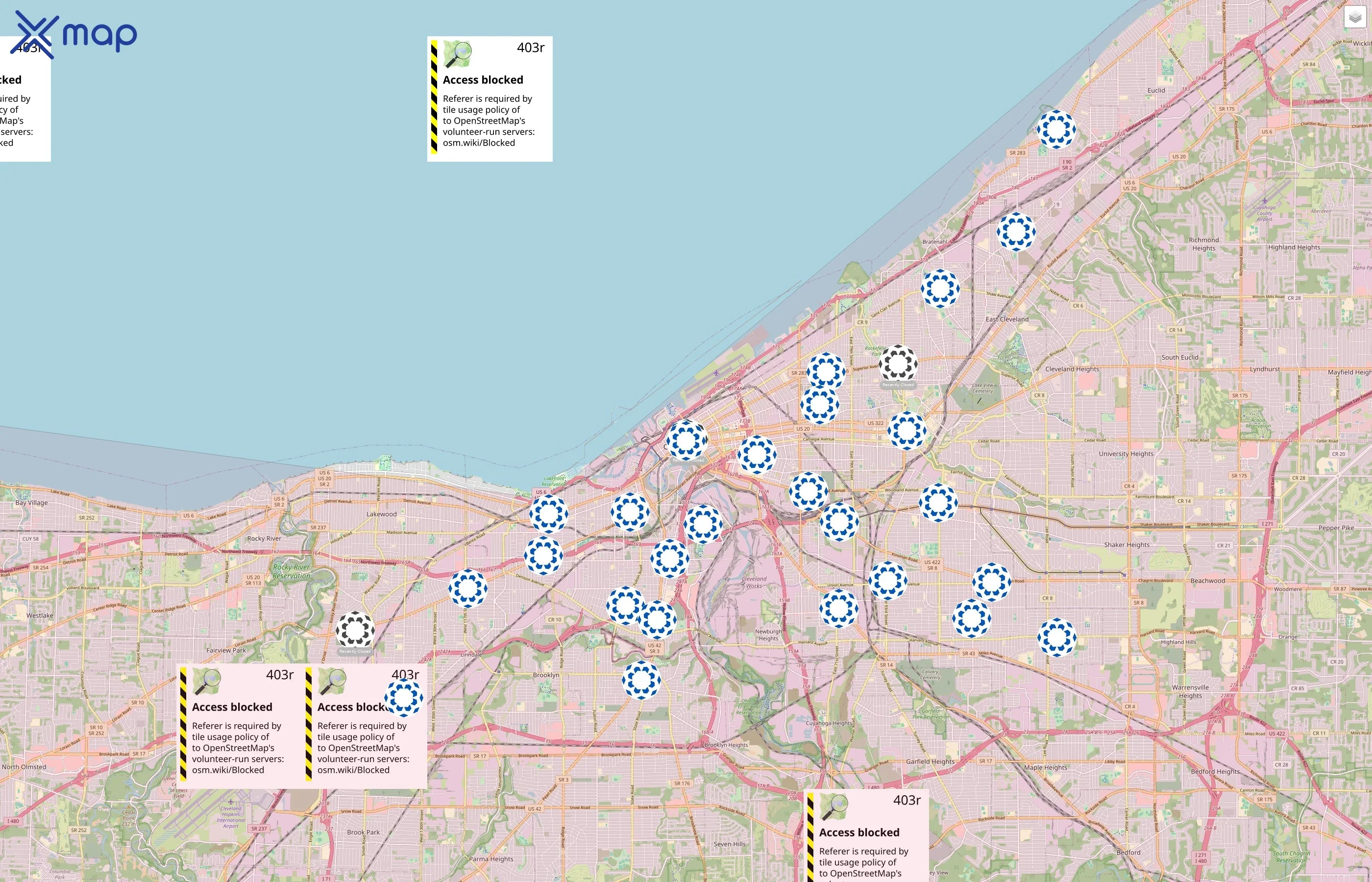Click the Shaker Heights place label

tap(1127, 545)
